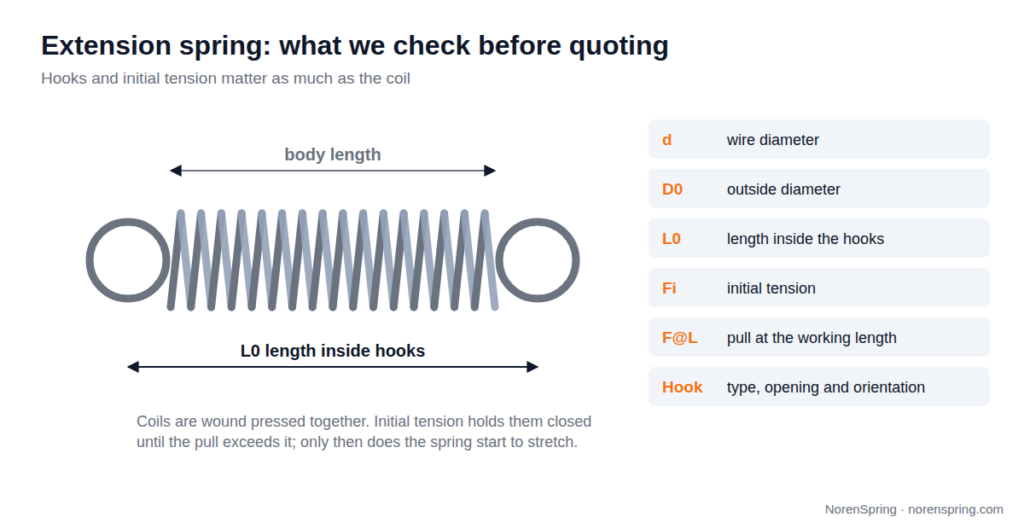The image size is (1024, 529).
Task: Click the 'body length' label text
Action: tap(332, 155)
